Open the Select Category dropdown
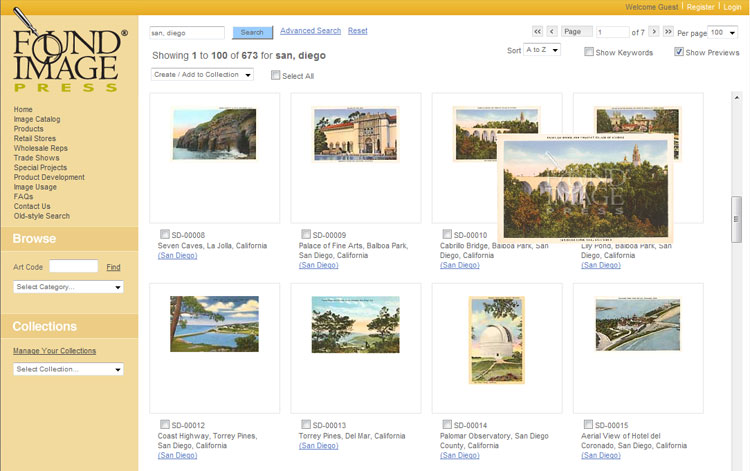The image size is (750, 471). click(x=68, y=287)
